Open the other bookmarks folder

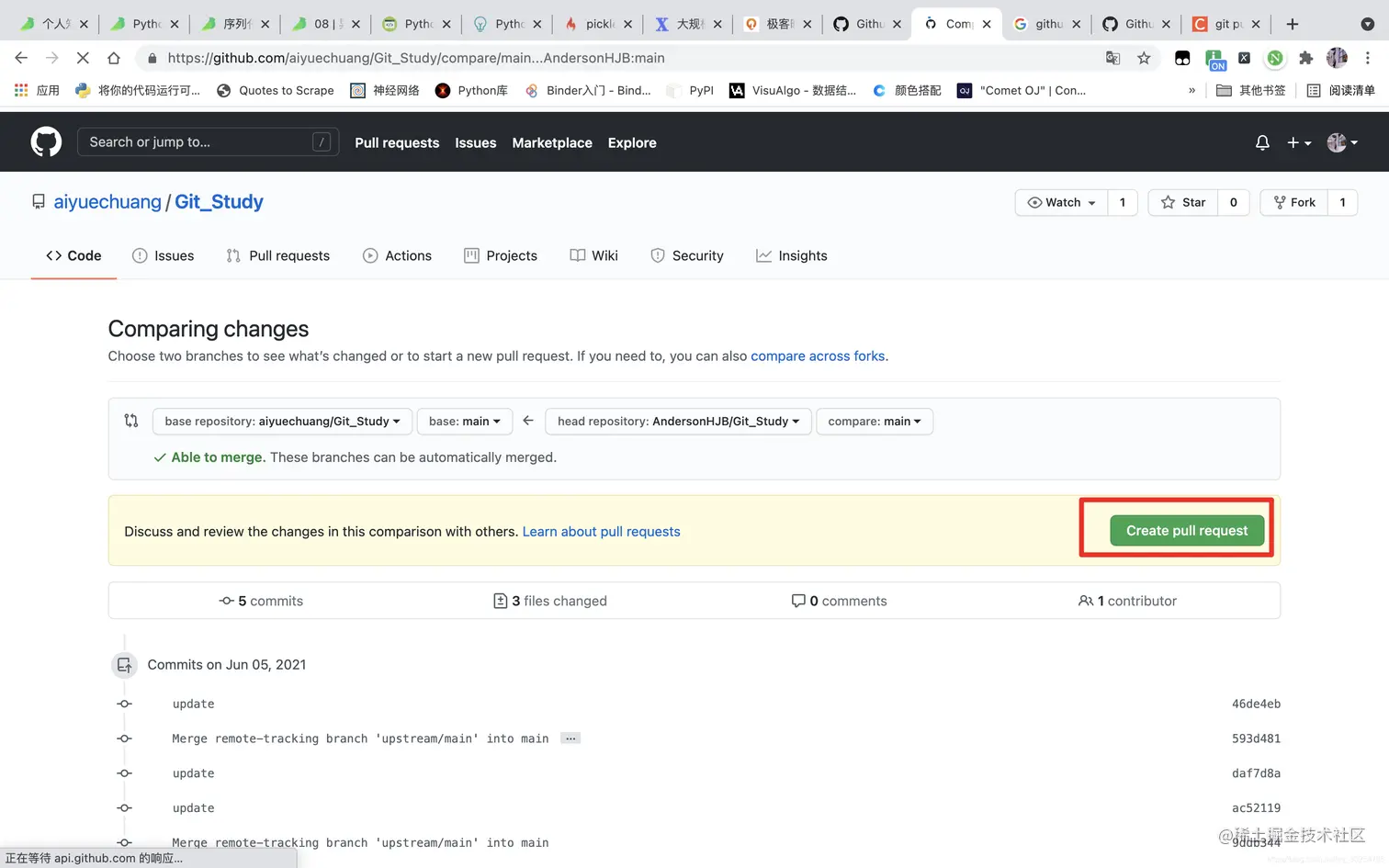coord(1250,90)
